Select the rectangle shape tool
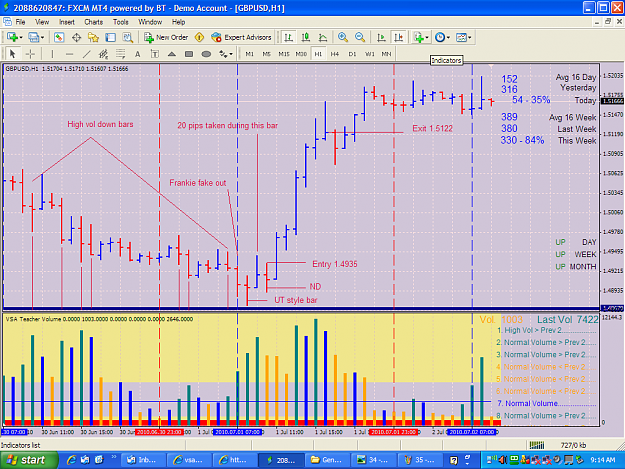This screenshot has width=625, height=469. 189,54
